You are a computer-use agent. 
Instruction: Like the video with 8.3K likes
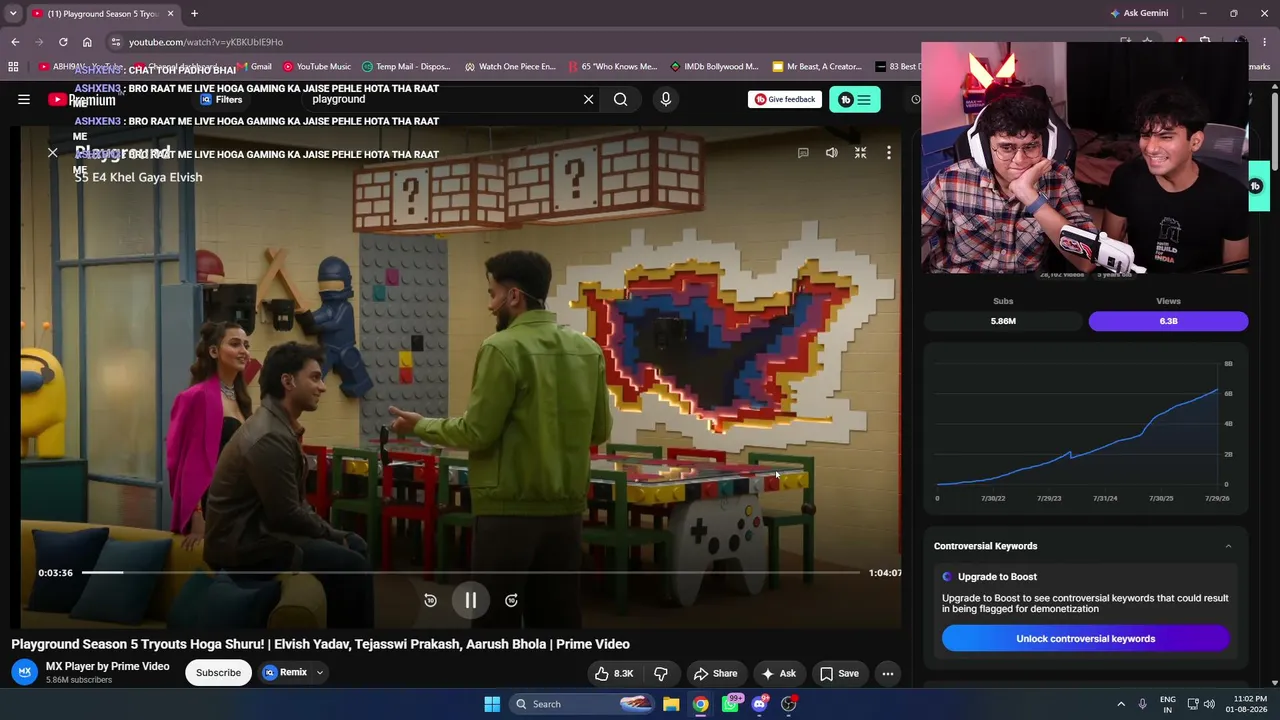click(x=614, y=673)
